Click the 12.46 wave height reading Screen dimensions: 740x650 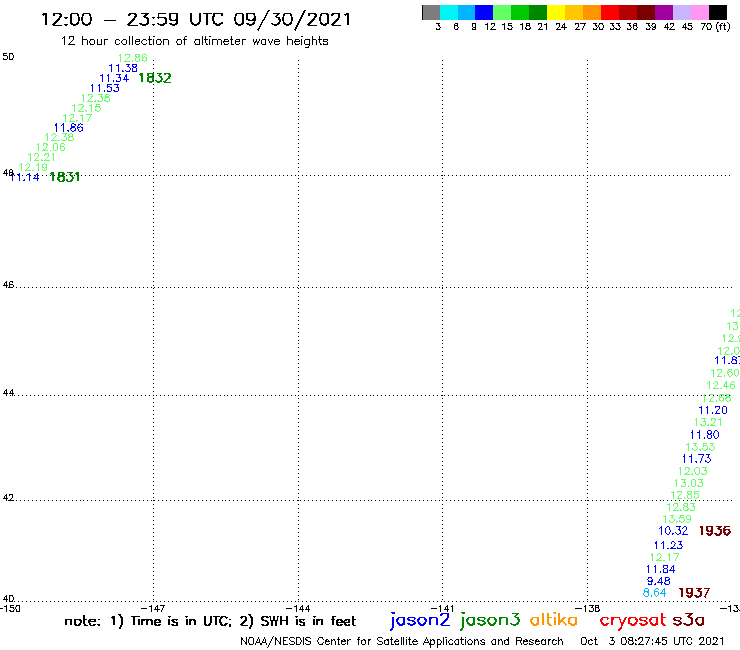click(721, 386)
